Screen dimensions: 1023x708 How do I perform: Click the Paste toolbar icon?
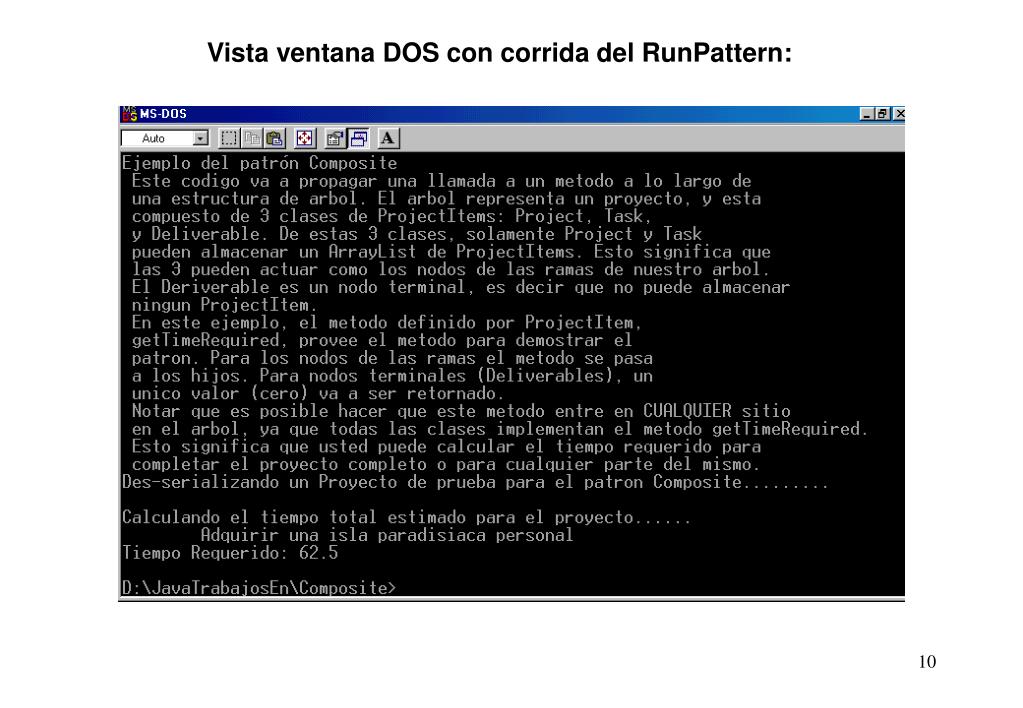coord(275,138)
